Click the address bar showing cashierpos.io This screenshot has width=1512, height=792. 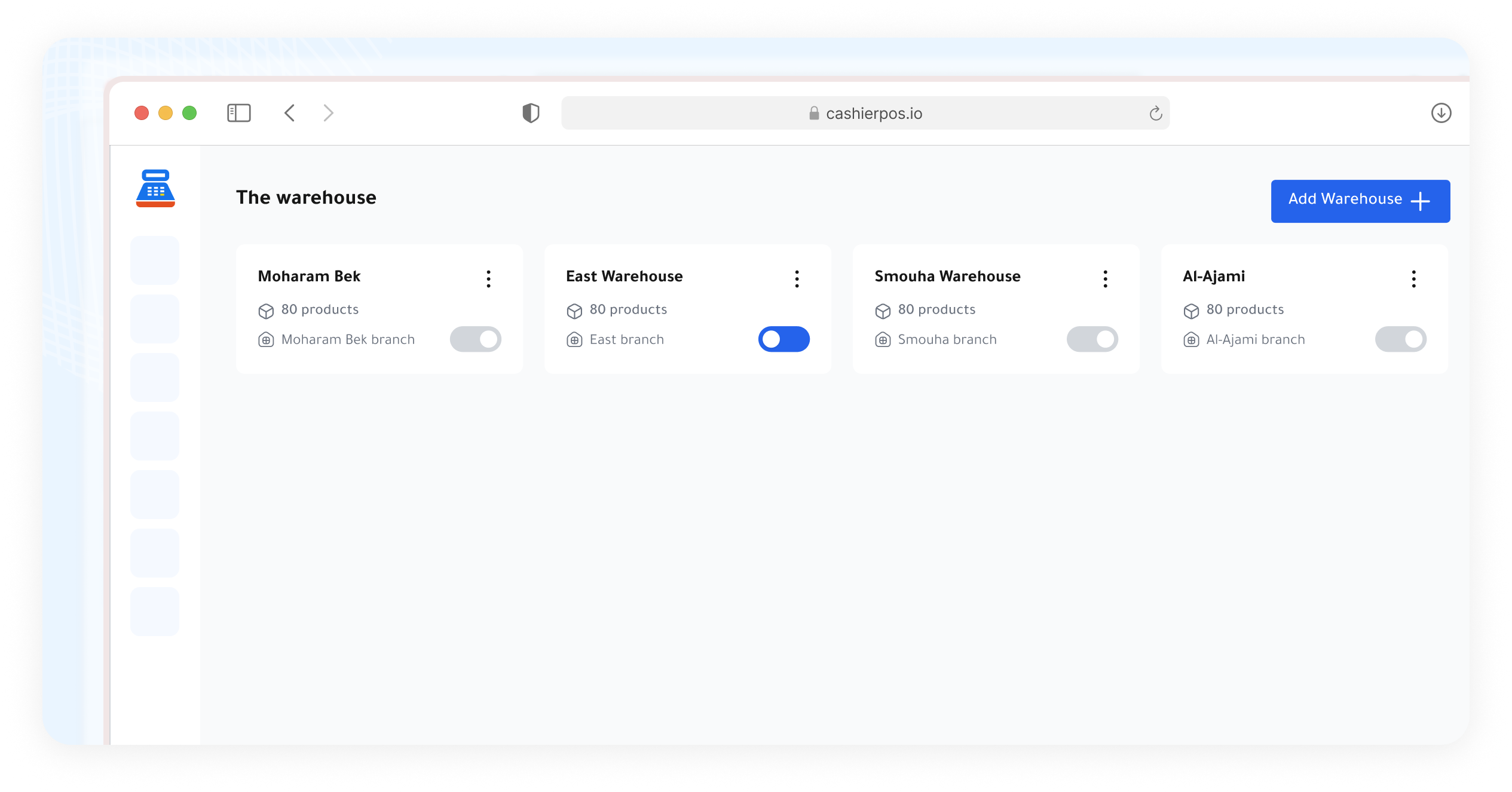coord(865,113)
